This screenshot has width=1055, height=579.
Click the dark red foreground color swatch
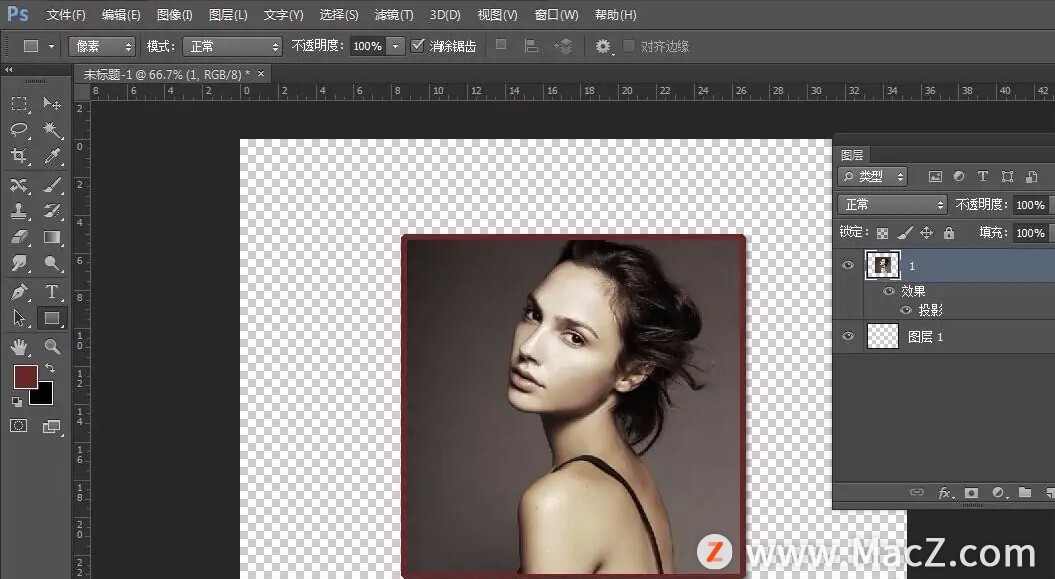coord(24,376)
